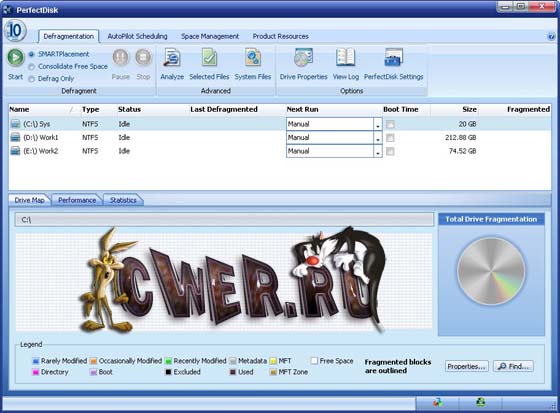This screenshot has height=413, width=560.
Task: Click the Analyze drive icon
Action: point(172,58)
